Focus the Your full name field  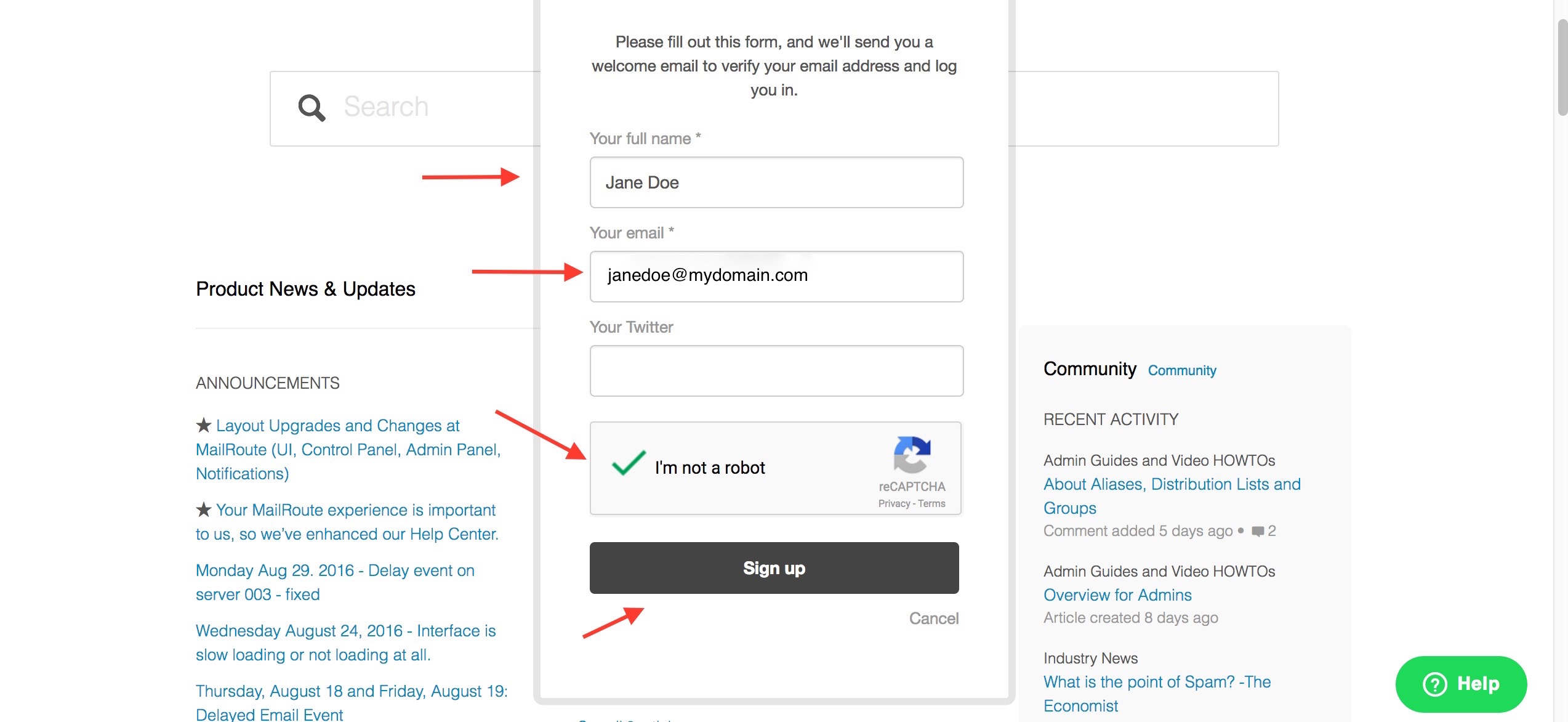pyautogui.click(x=776, y=182)
